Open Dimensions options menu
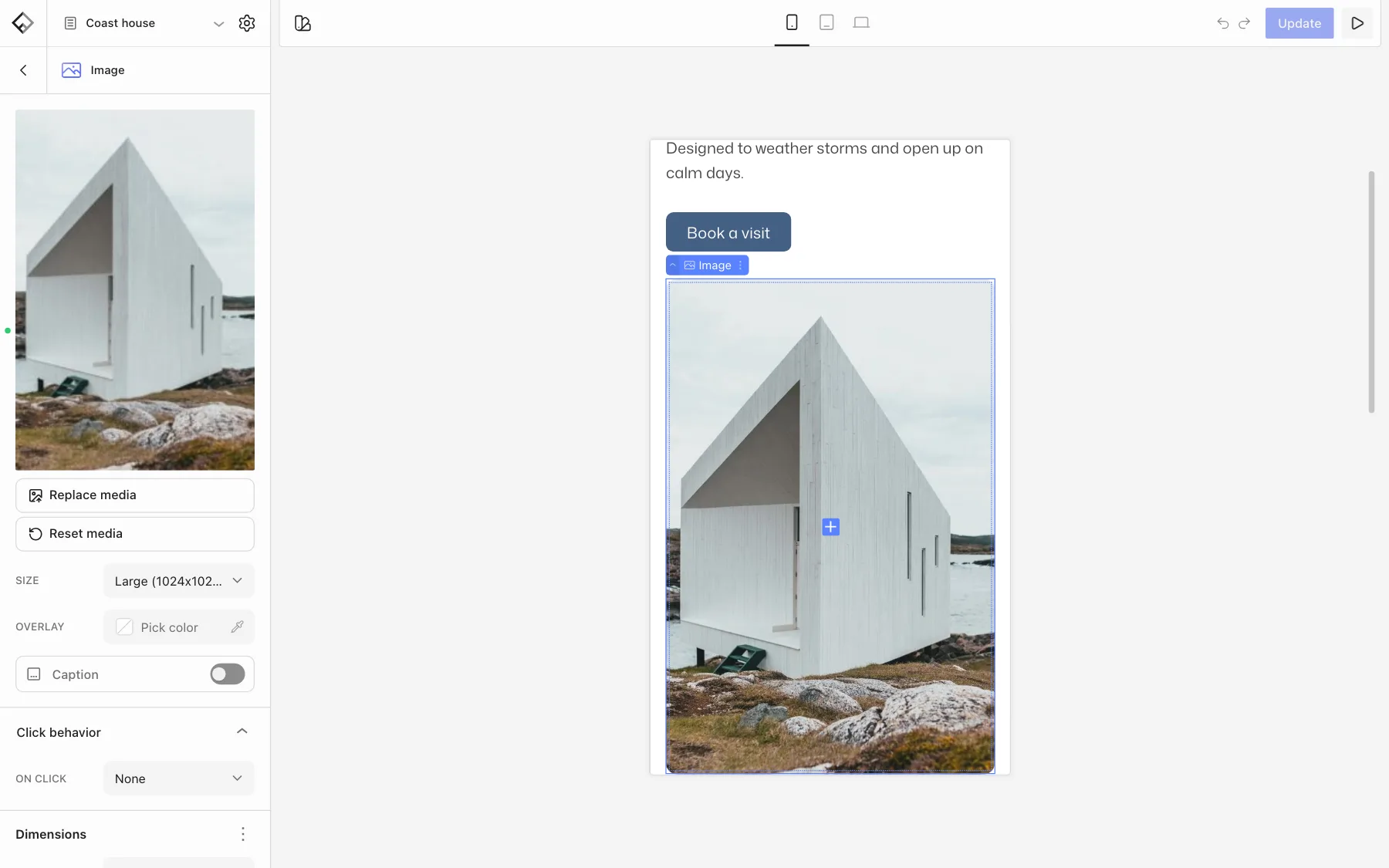Screen dimensions: 1389x868 (242, 834)
